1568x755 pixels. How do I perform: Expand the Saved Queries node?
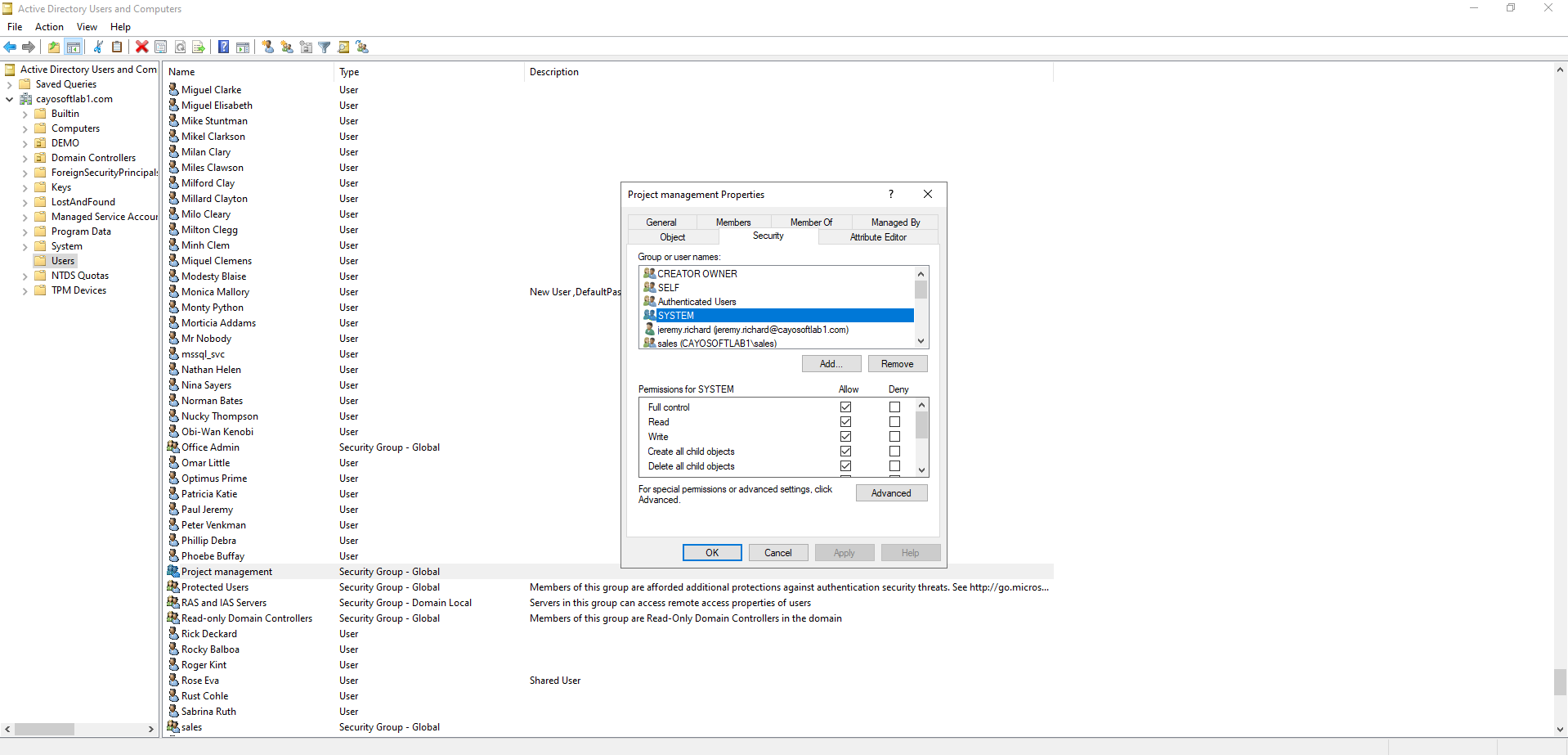(x=10, y=85)
